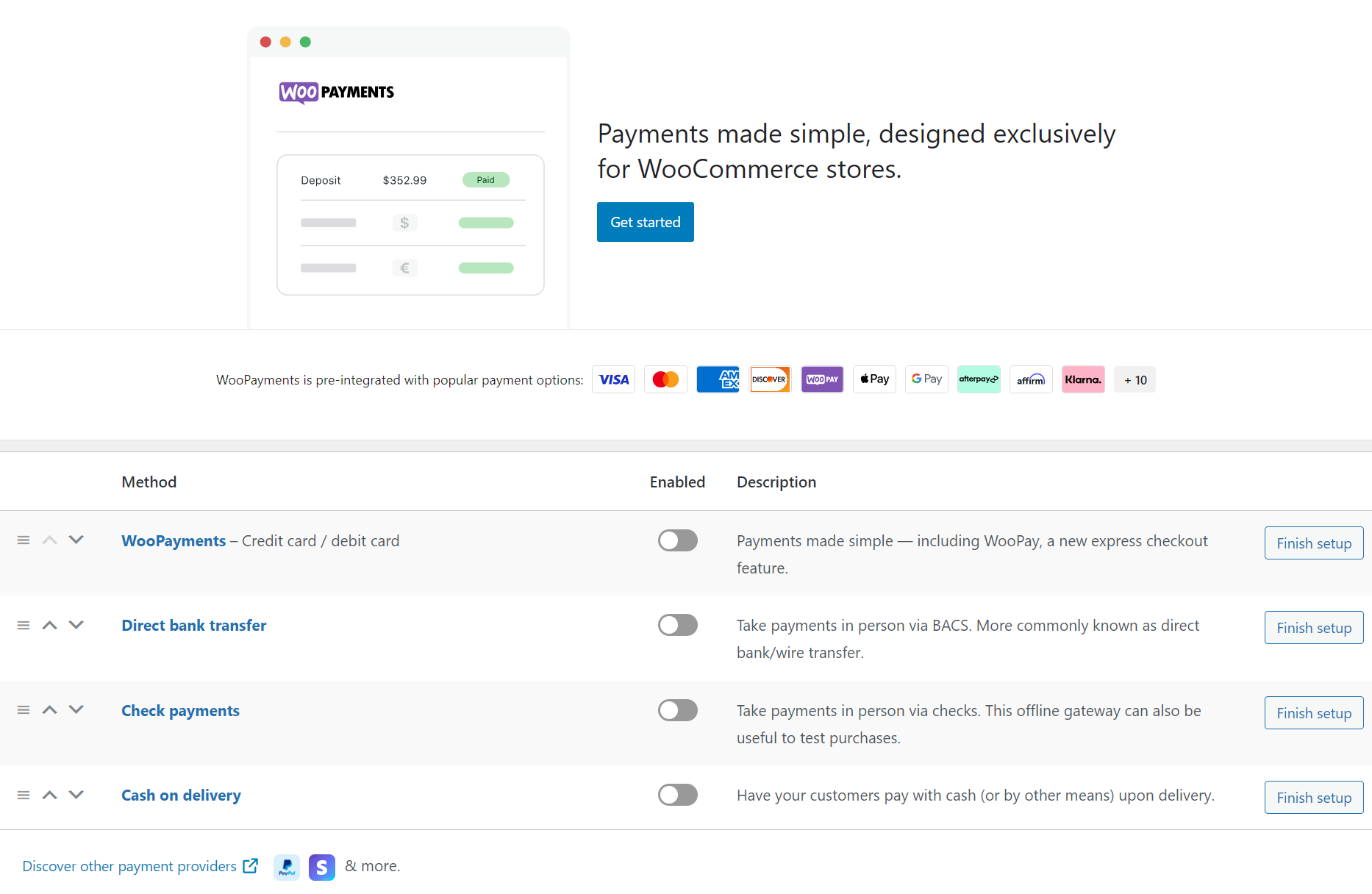Click the Affirm payment icon
Screen dimensions: 1372x894
[x=1031, y=379]
